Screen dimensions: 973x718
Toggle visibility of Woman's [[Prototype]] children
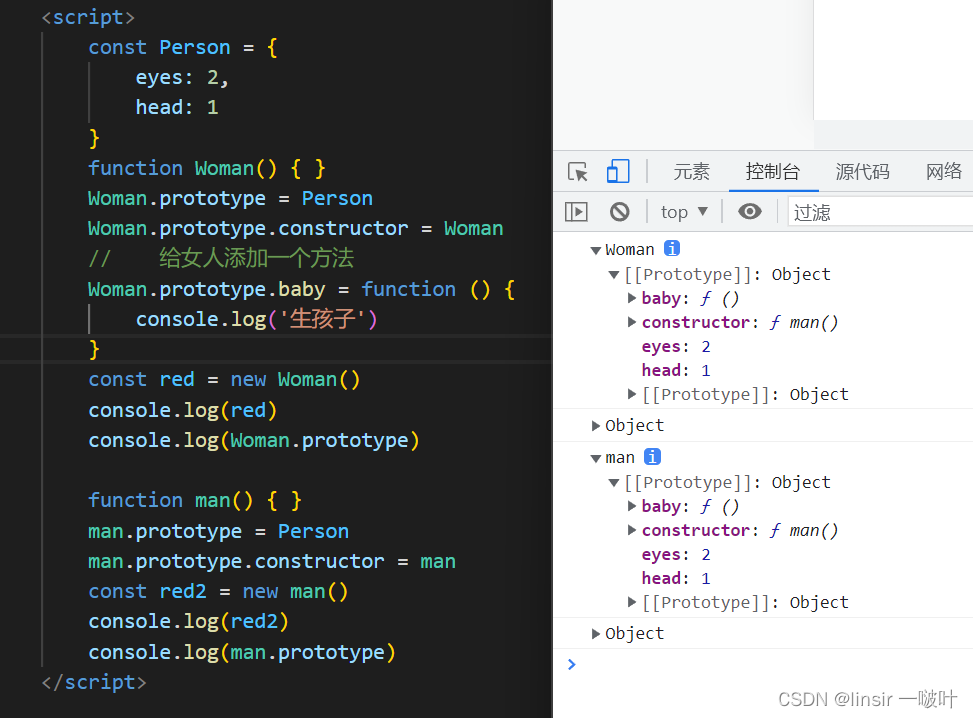click(614, 274)
